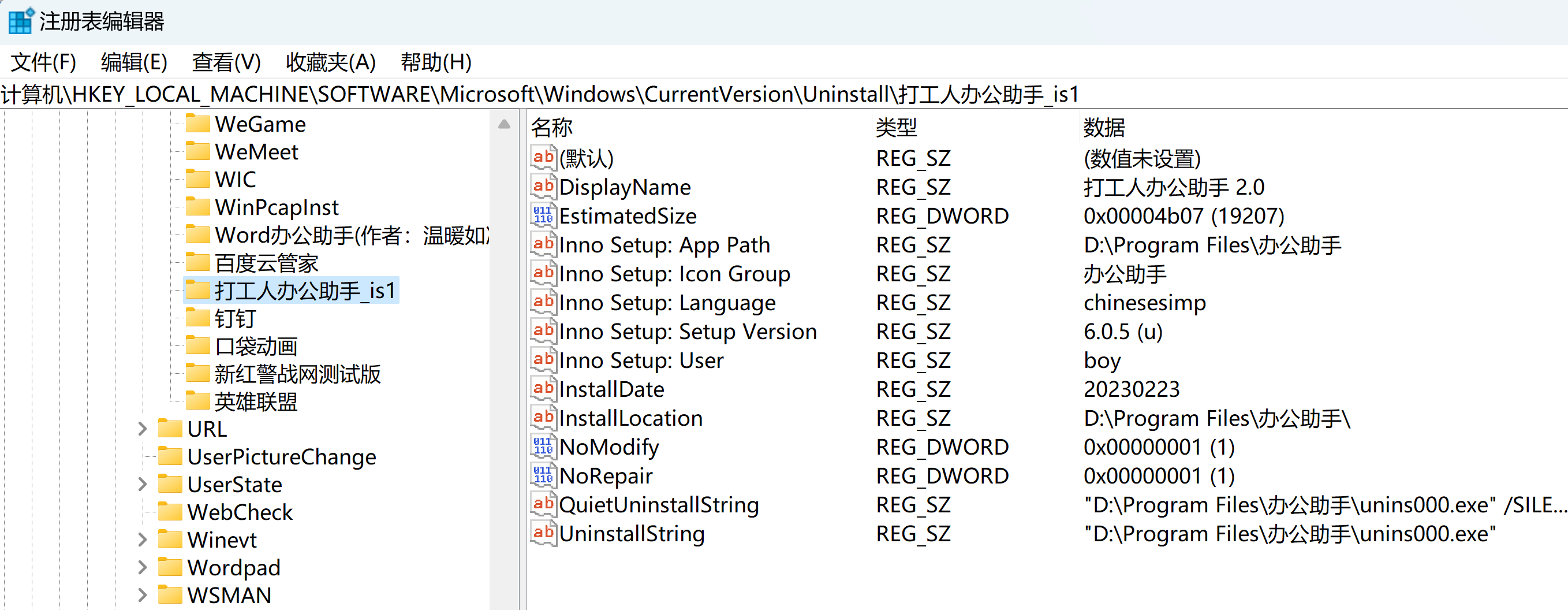
Task: Click the (默认) string value icon
Action: pyautogui.click(x=543, y=158)
